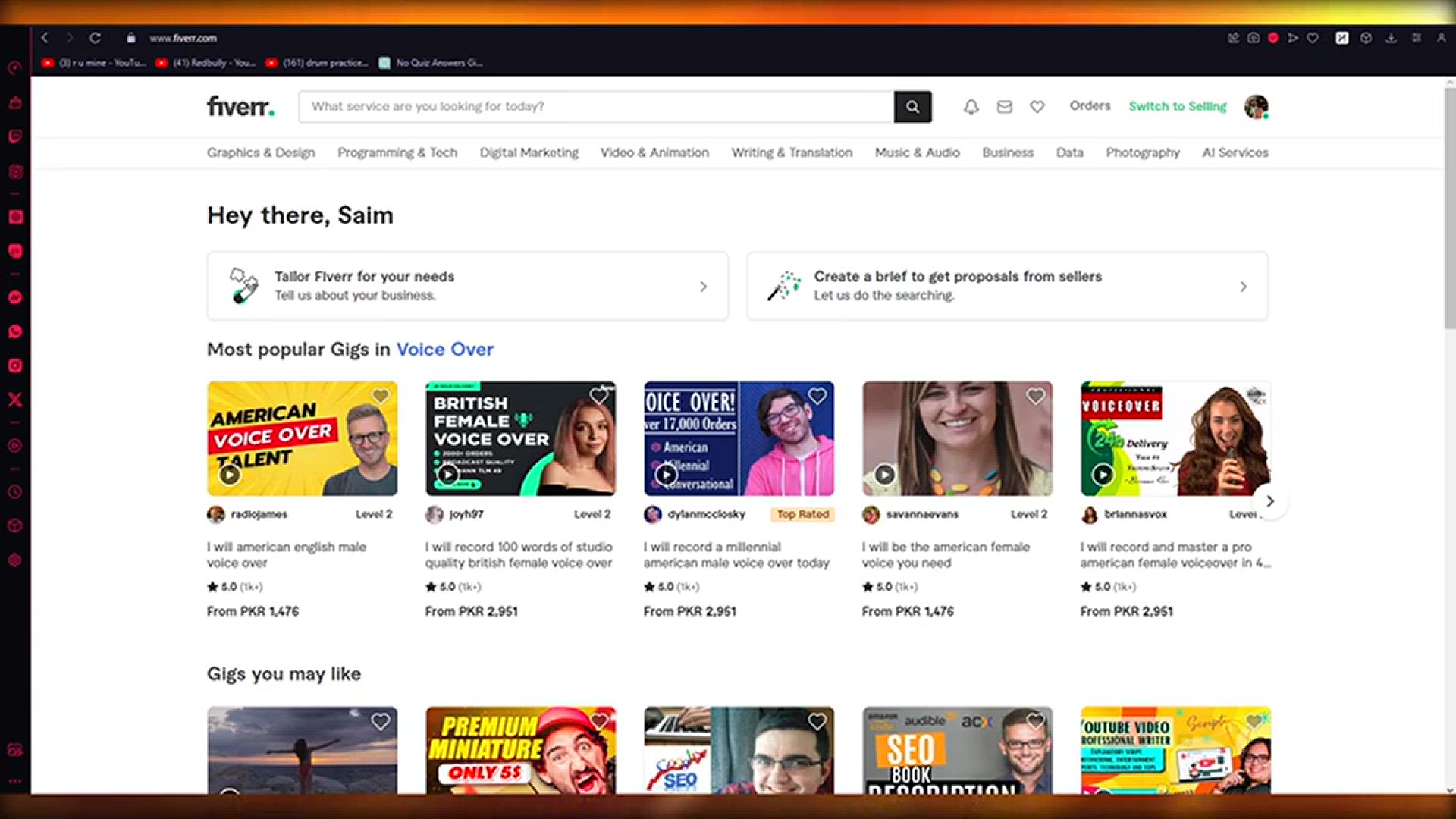Open Fiverr notifications bell
The height and width of the screenshot is (819, 1456).
coord(970,107)
